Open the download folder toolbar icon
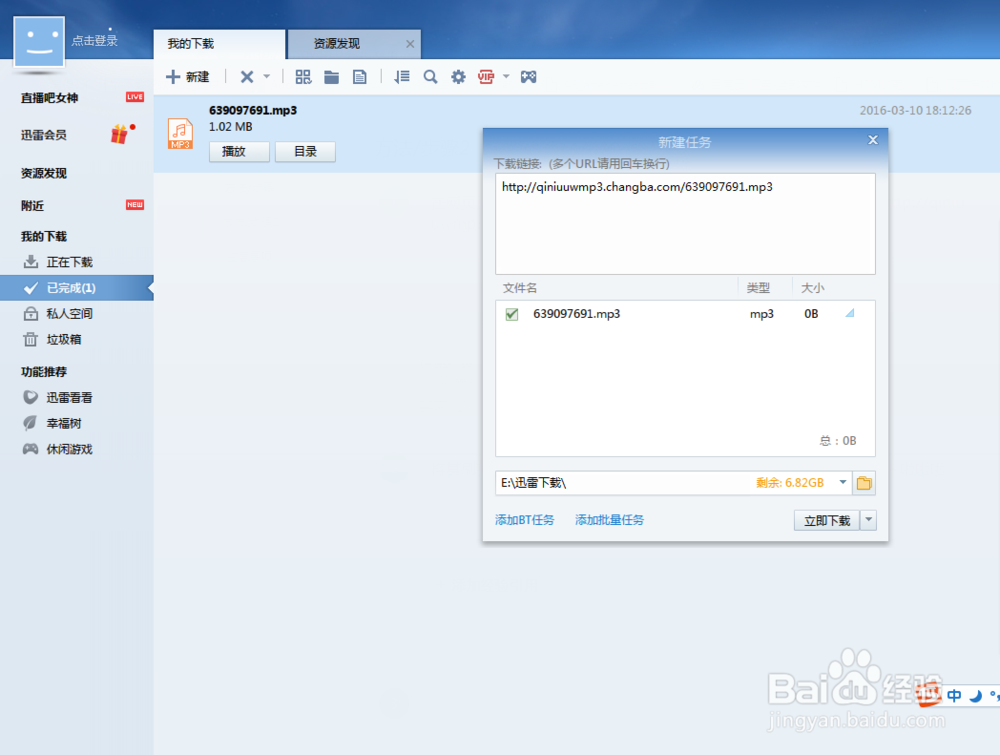 tap(331, 77)
